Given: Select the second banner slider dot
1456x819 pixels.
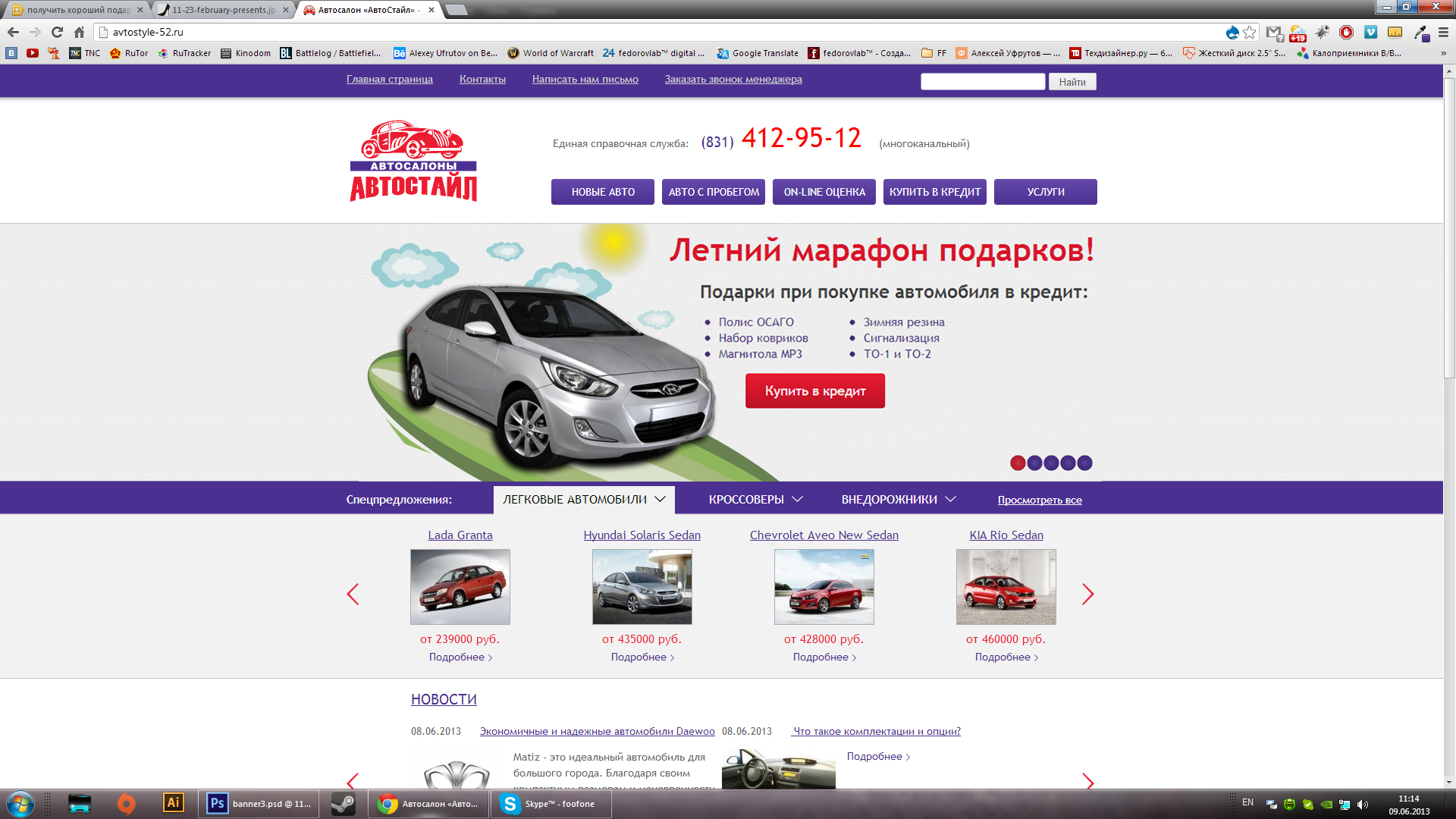Looking at the screenshot, I should [x=1034, y=463].
